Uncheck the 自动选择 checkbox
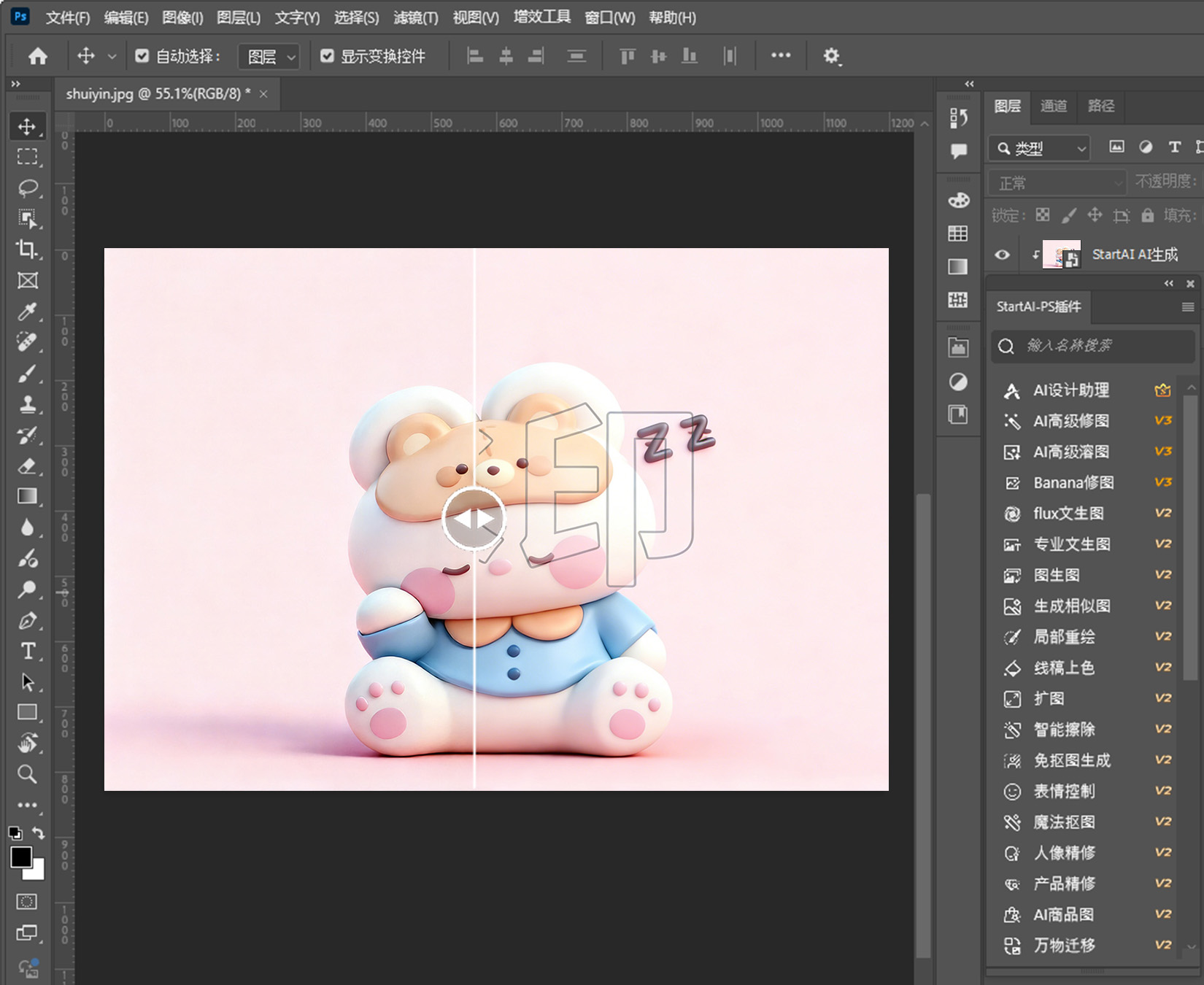Screen dimensions: 1204x985 coord(142,56)
